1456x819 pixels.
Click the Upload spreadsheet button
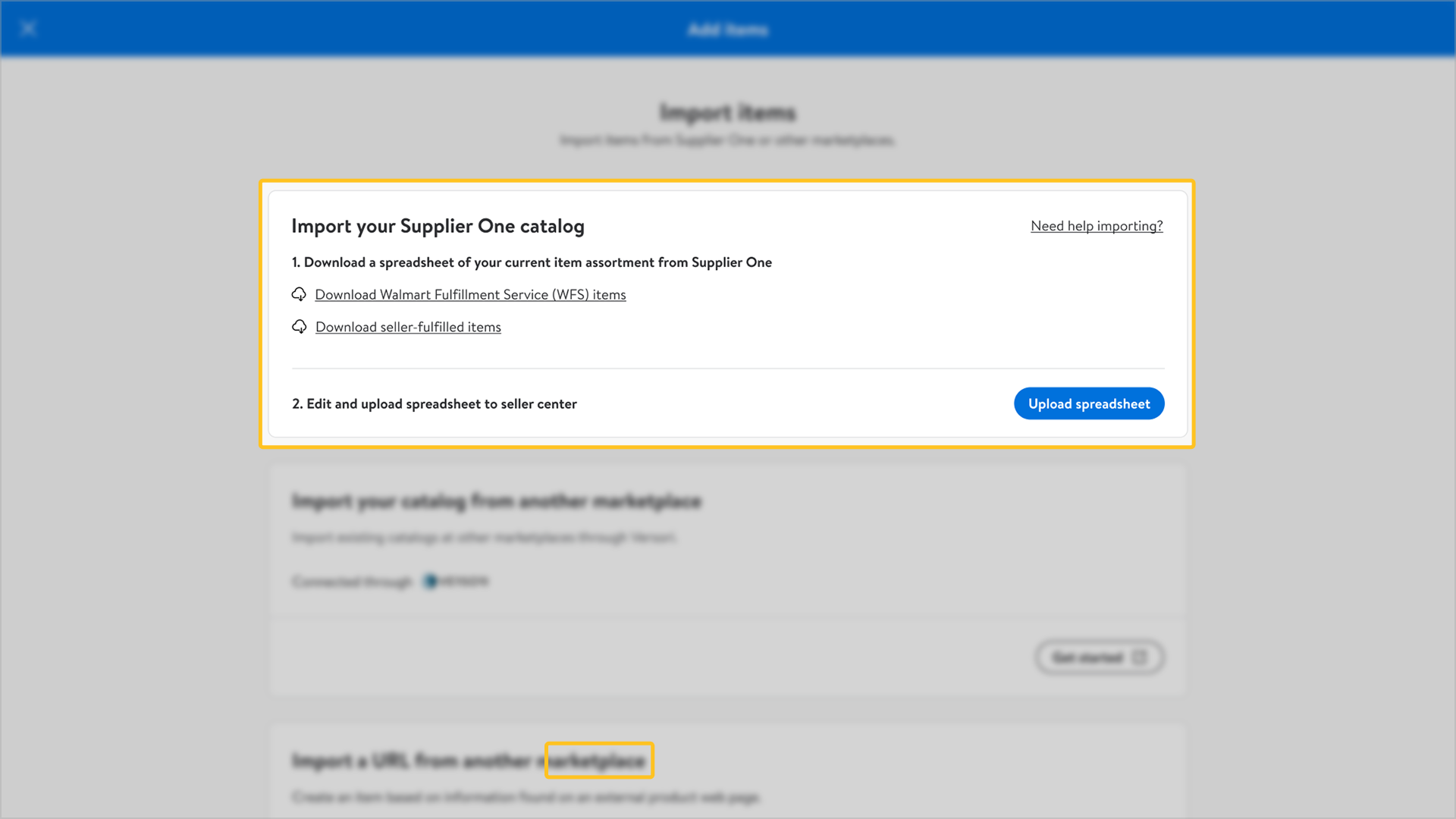click(x=1089, y=403)
